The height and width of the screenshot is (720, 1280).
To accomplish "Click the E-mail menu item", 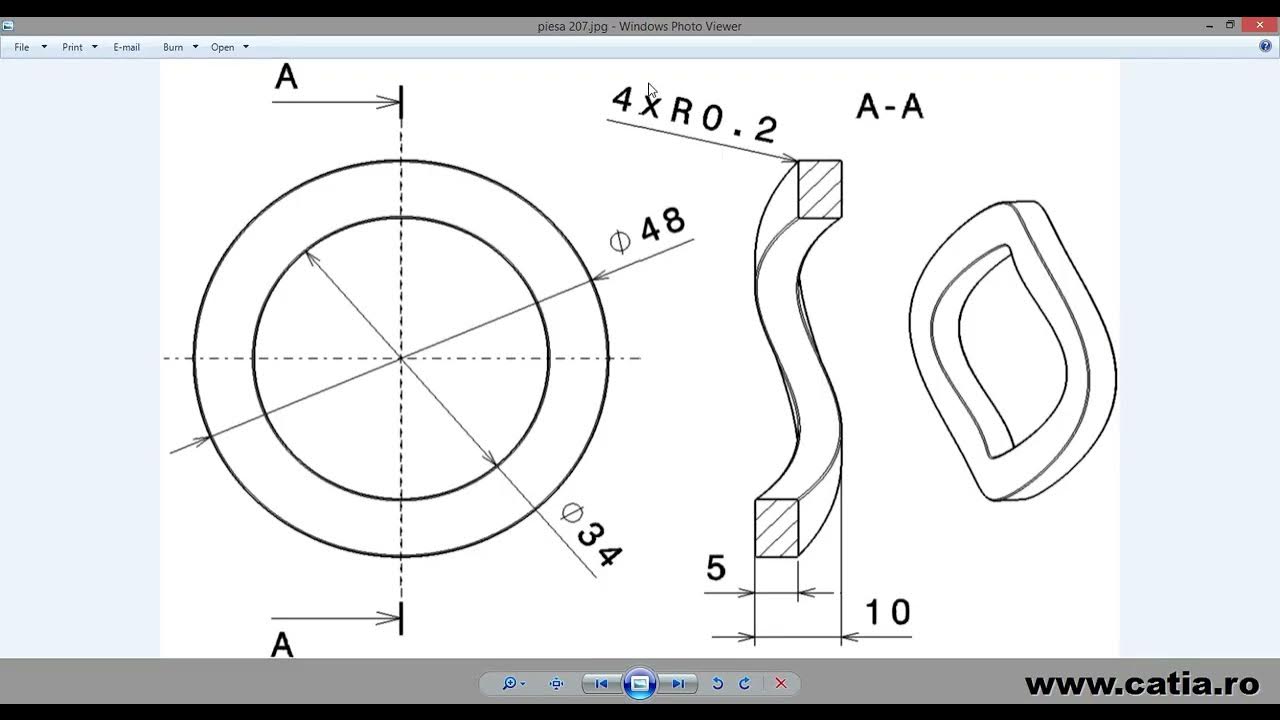I will (127, 47).
